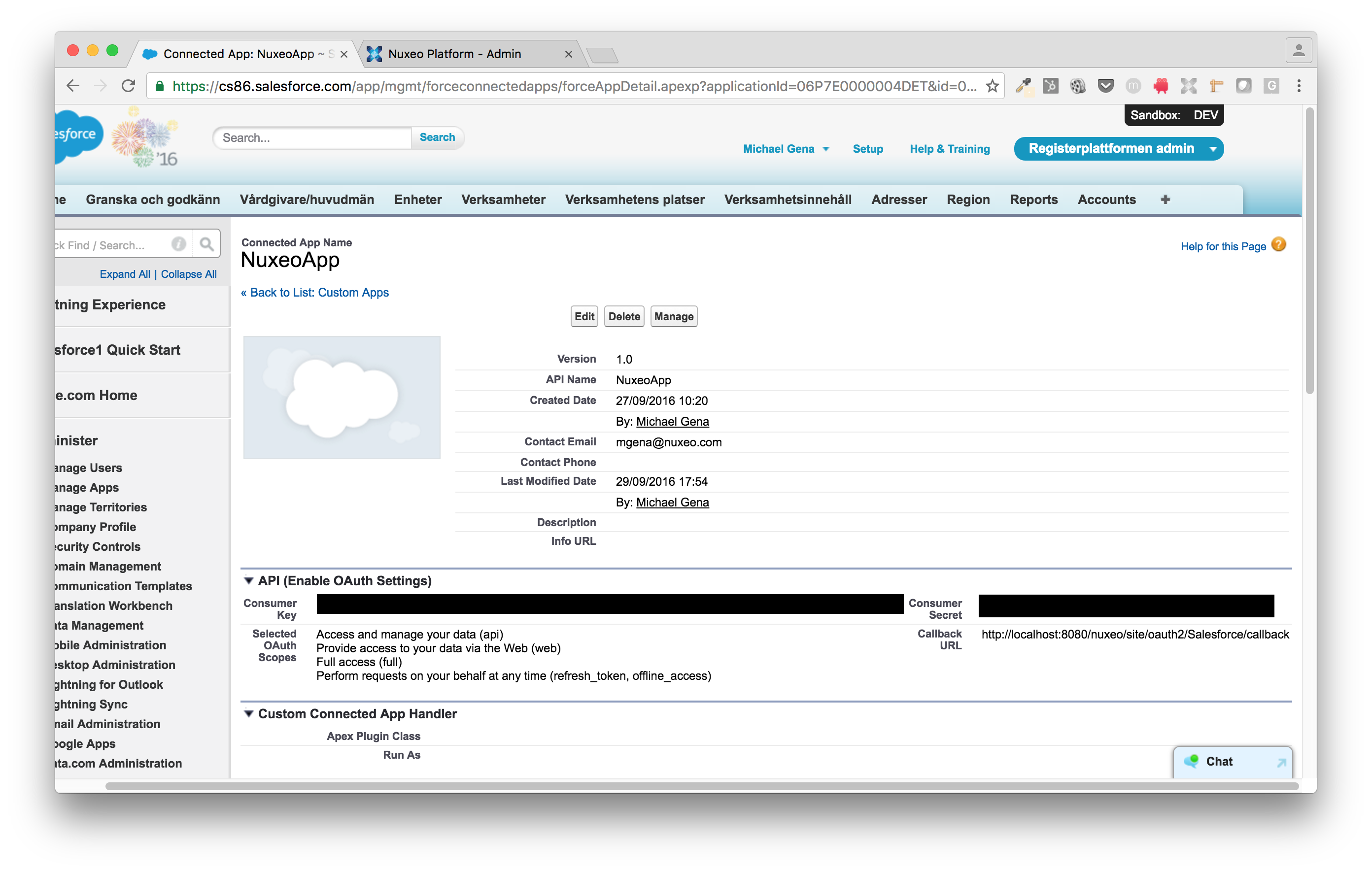This screenshot has height=872, width=1372.
Task: Open the Registerplattformen admin app menu
Action: 1119,149
